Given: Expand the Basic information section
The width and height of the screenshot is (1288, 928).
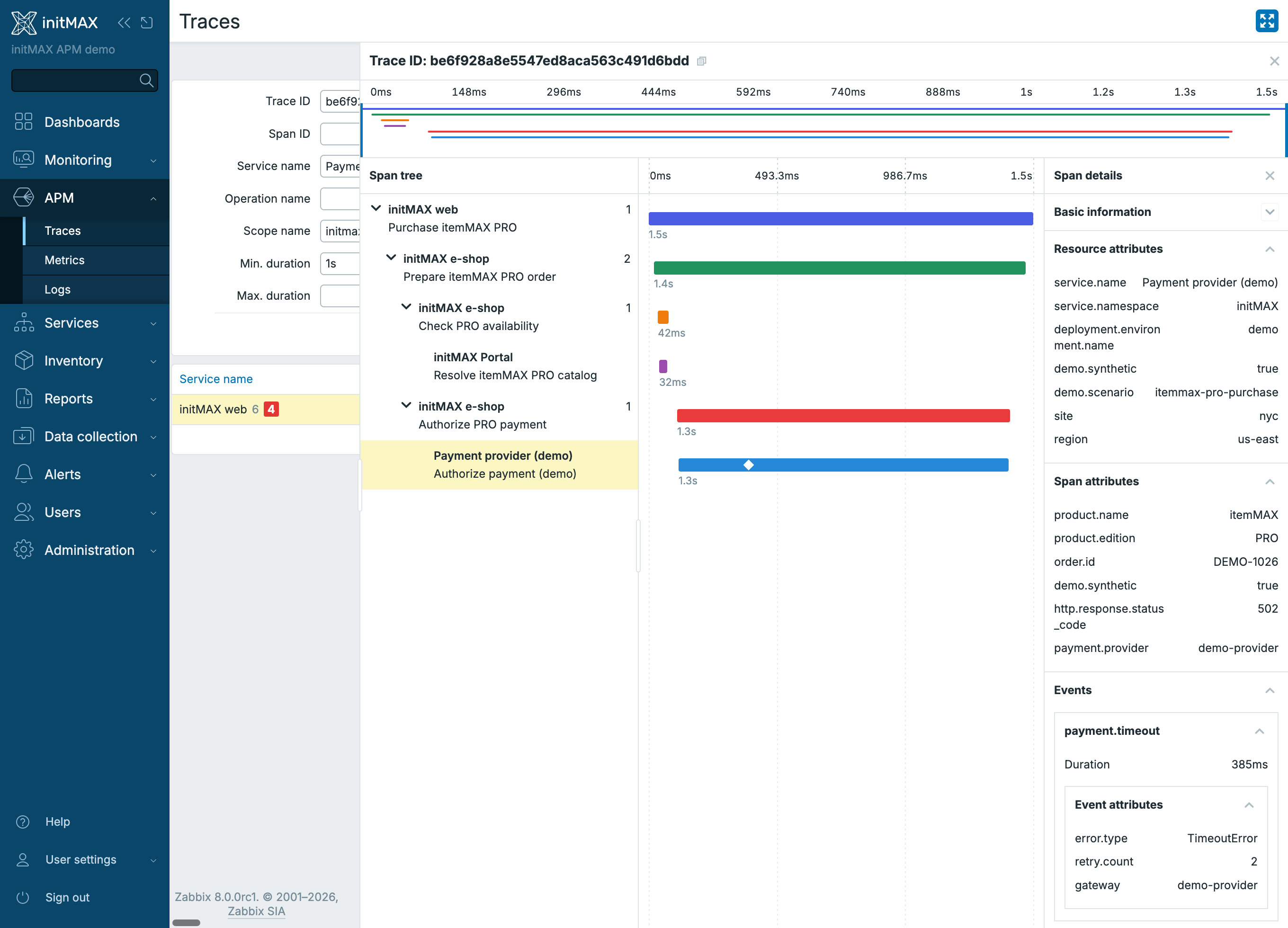Looking at the screenshot, I should 1270,212.
